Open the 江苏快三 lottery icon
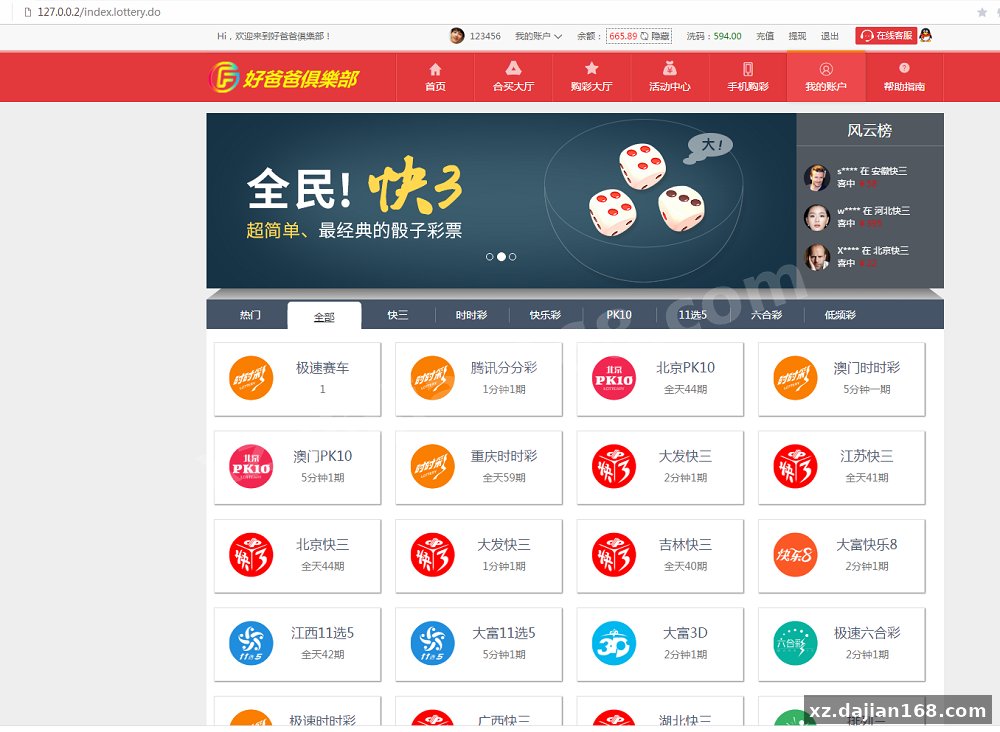This screenshot has width=1000, height=732. tap(795, 467)
